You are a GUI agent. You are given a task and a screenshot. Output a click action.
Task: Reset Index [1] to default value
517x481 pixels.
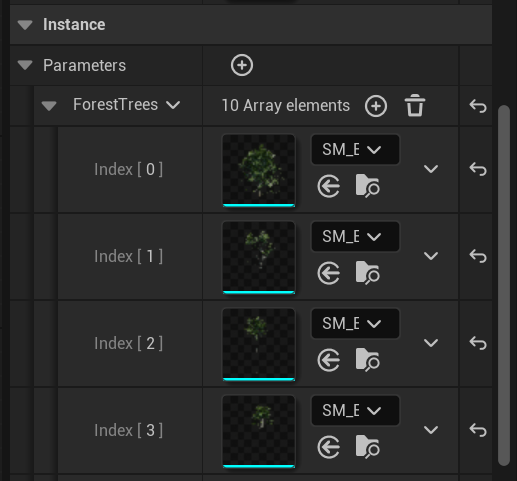478,256
